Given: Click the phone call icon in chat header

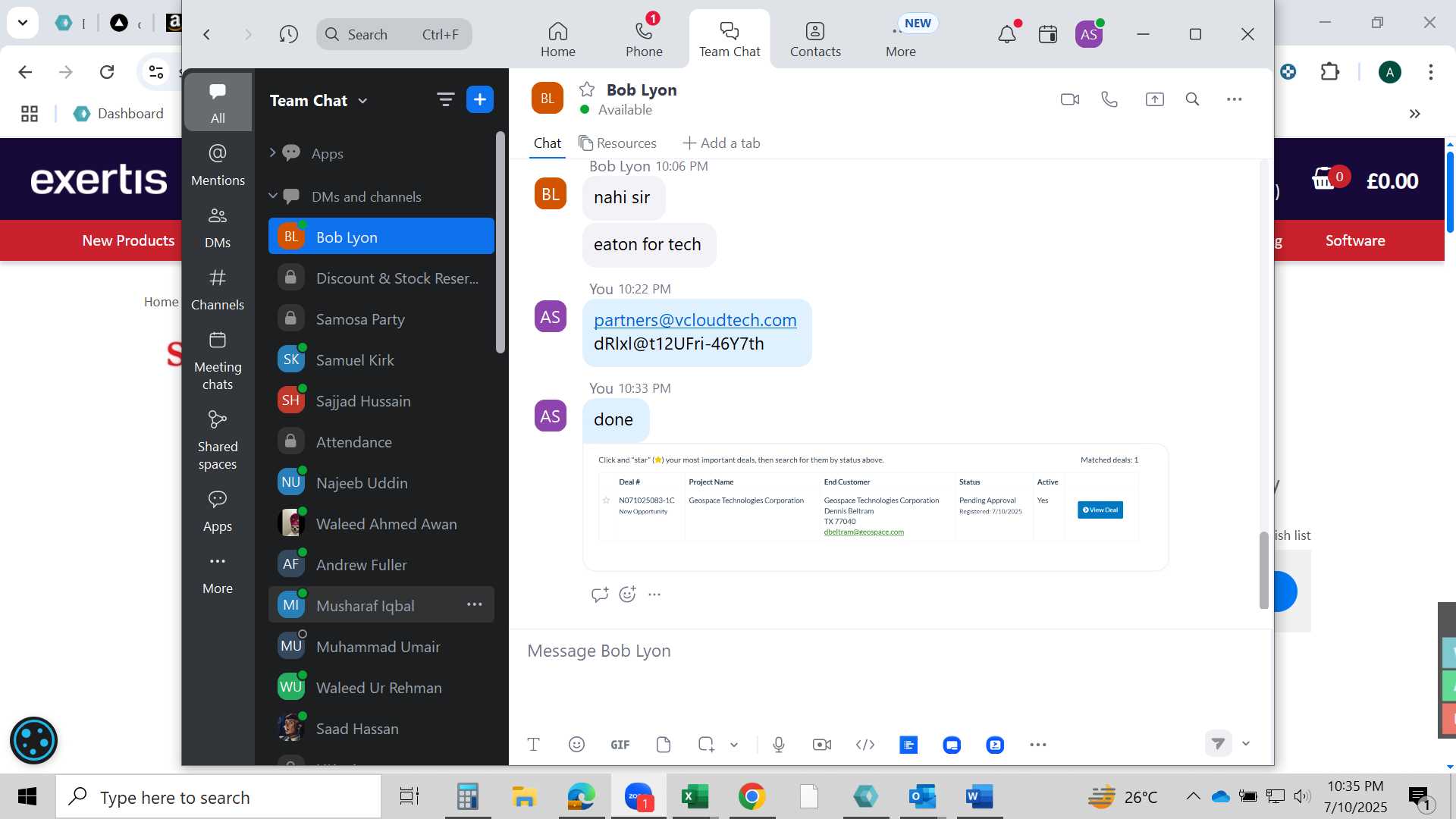Looking at the screenshot, I should (1109, 99).
